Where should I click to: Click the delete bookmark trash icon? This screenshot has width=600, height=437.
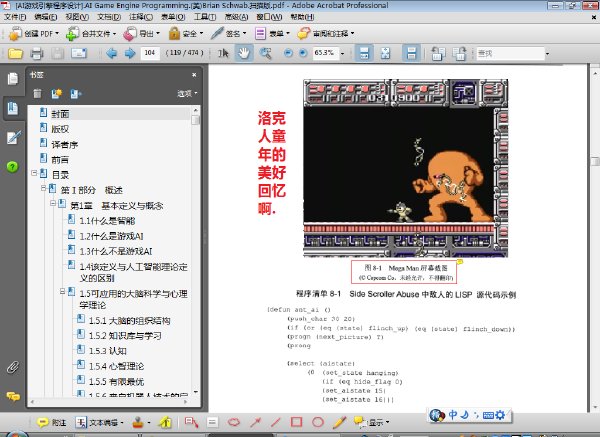coord(37,93)
